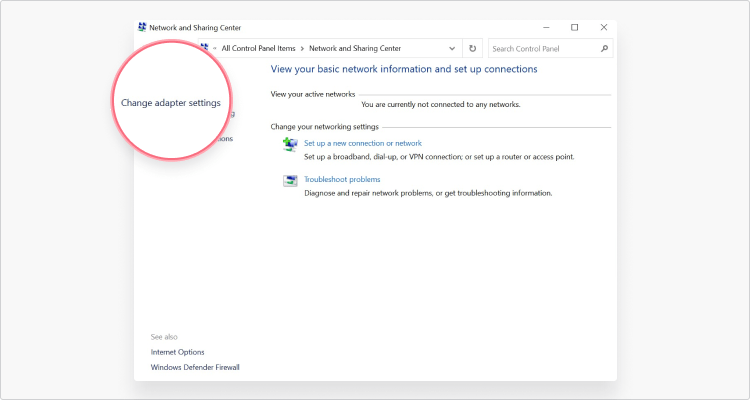Select All Control Panel Items breadcrumb

[x=258, y=48]
